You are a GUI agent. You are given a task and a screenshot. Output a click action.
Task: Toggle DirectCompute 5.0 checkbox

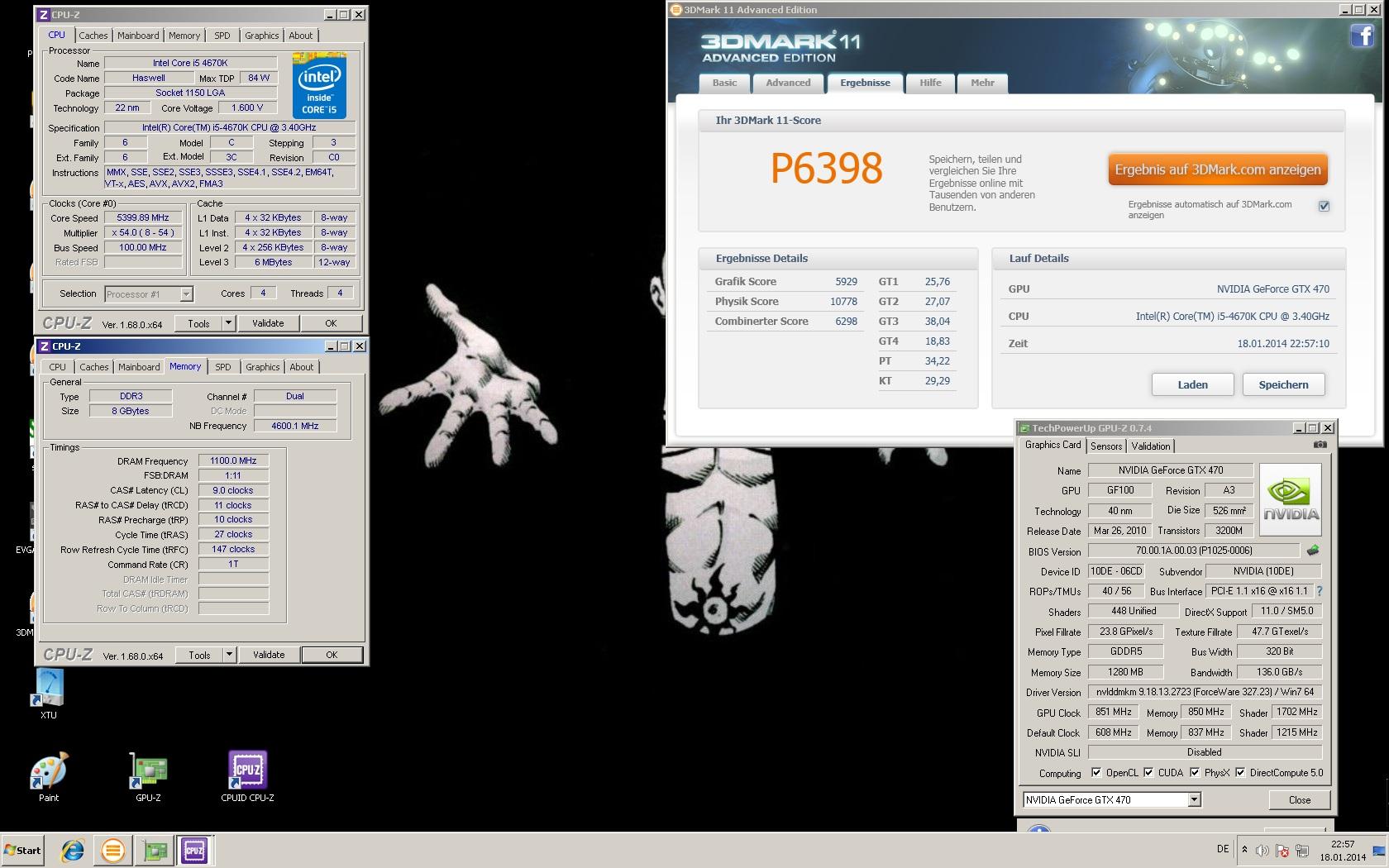click(x=1240, y=773)
